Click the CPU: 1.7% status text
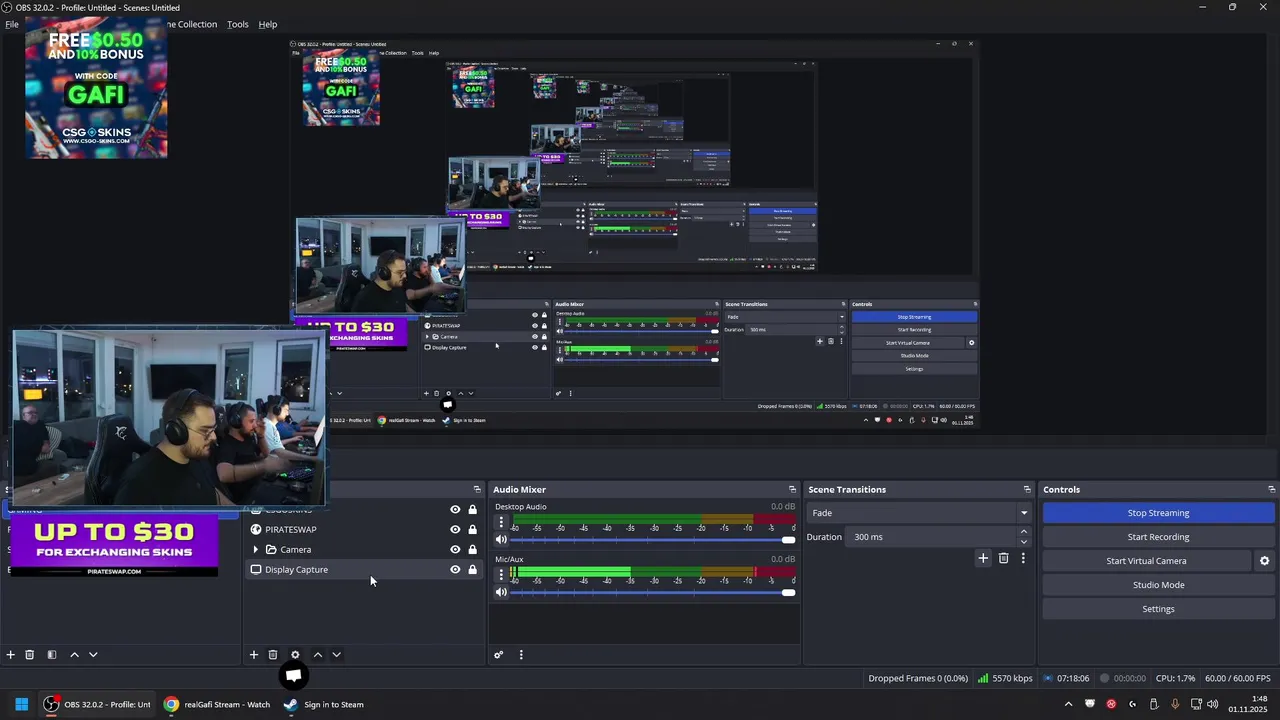 click(1175, 678)
